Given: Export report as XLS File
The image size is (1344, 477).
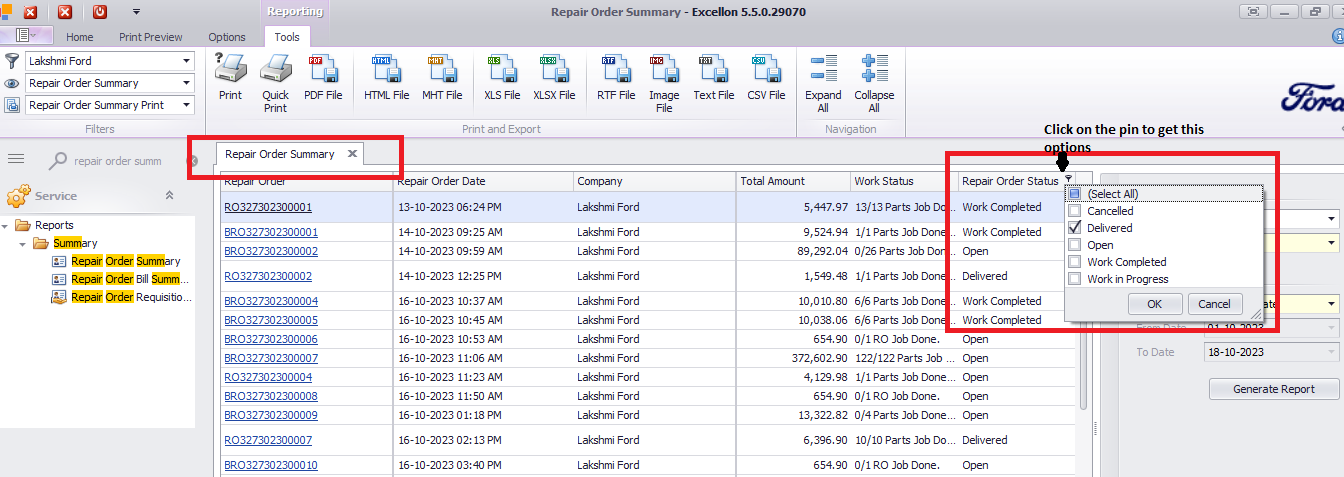Looking at the screenshot, I should 502,77.
